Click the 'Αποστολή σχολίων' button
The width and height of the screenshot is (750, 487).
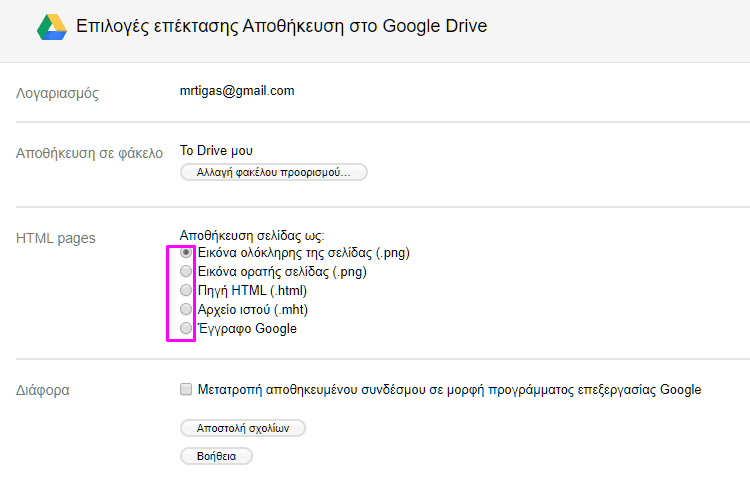[x=243, y=428]
